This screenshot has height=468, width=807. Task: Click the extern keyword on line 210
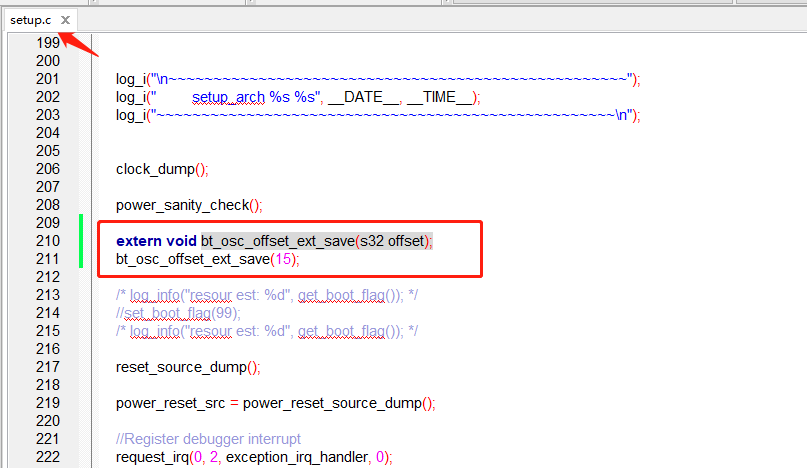coord(138,241)
